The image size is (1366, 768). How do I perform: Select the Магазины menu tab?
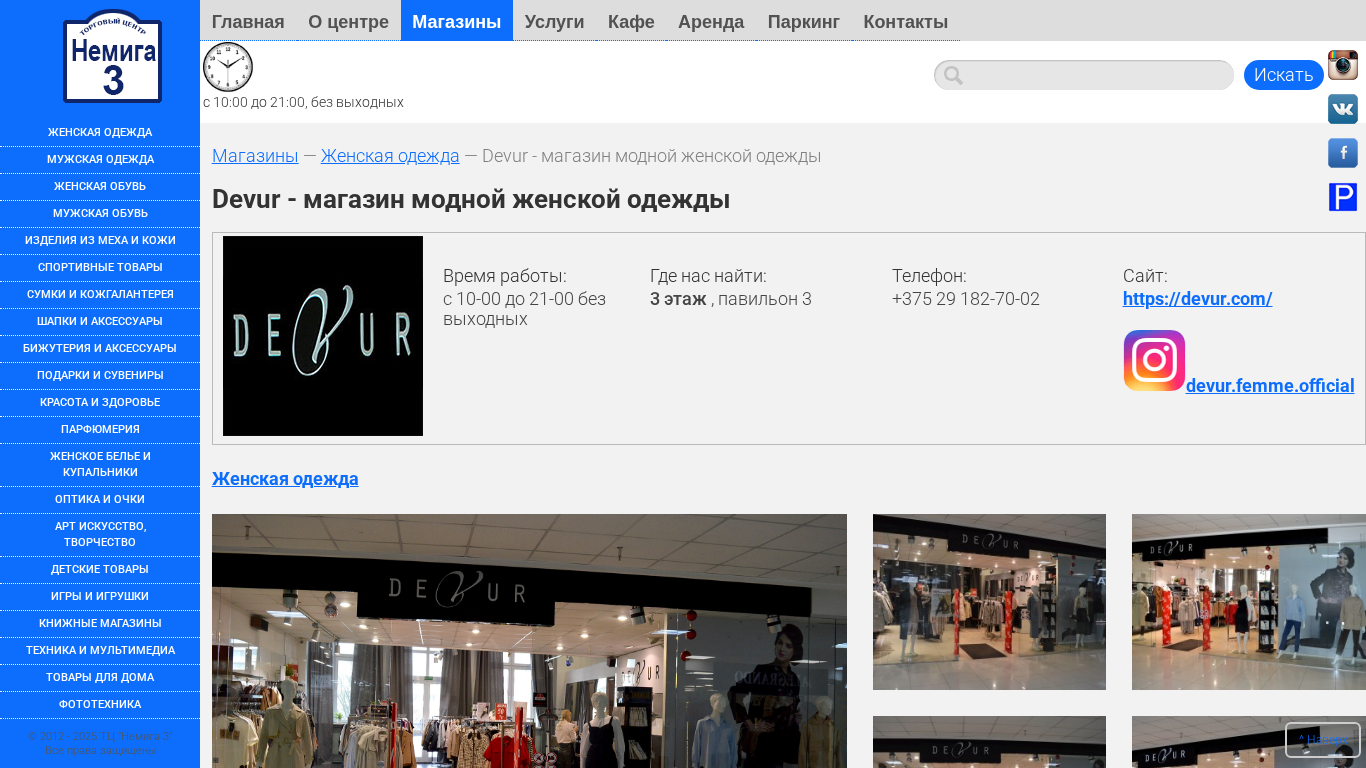tap(457, 21)
